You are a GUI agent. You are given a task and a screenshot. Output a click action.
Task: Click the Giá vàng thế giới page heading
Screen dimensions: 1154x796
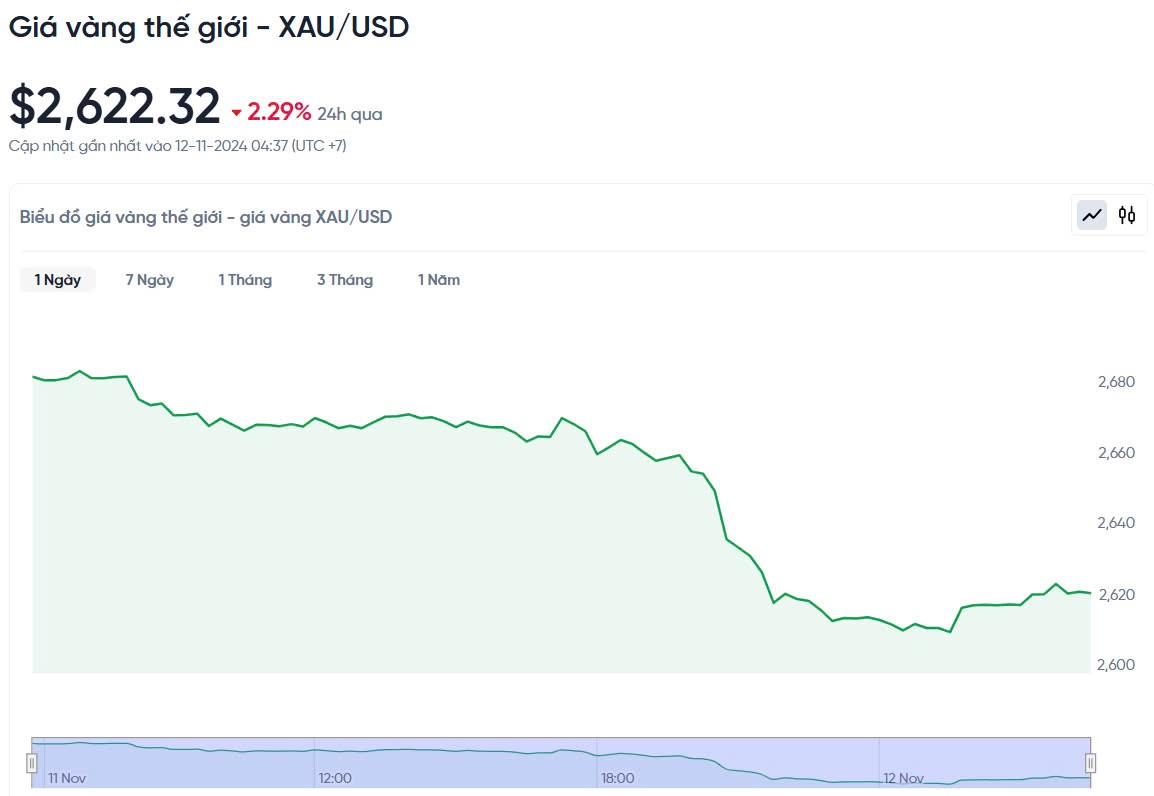tap(209, 28)
